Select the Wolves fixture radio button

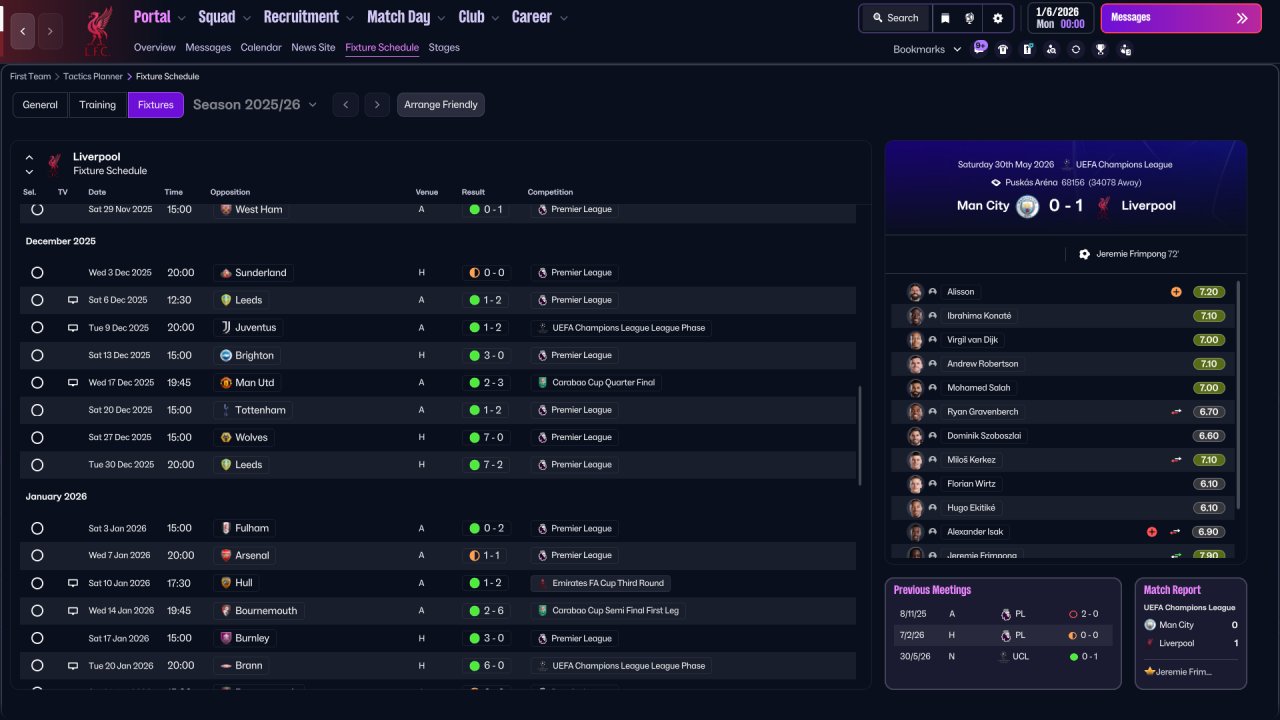[37, 437]
